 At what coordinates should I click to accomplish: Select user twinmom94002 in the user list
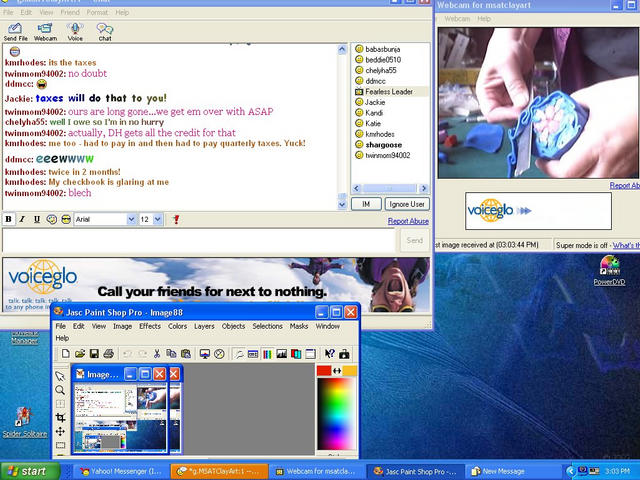[382, 155]
